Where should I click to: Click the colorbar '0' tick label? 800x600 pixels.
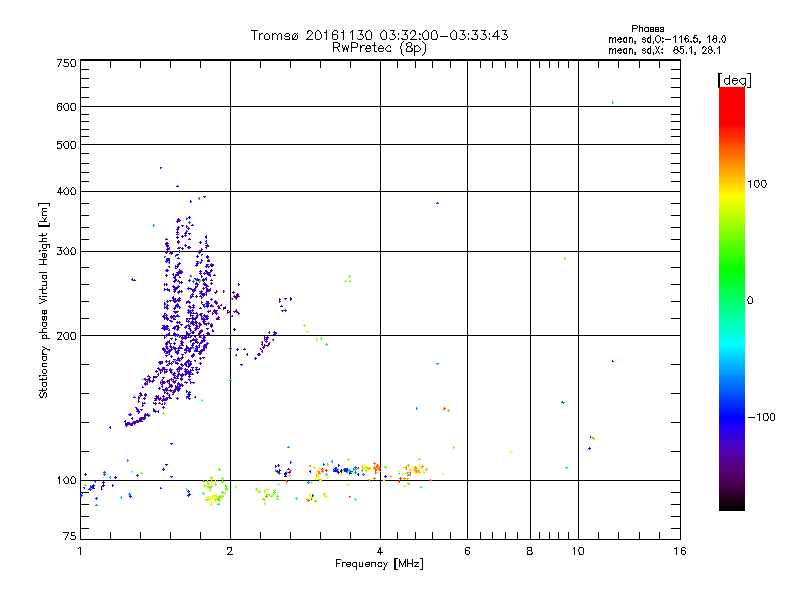pos(749,300)
